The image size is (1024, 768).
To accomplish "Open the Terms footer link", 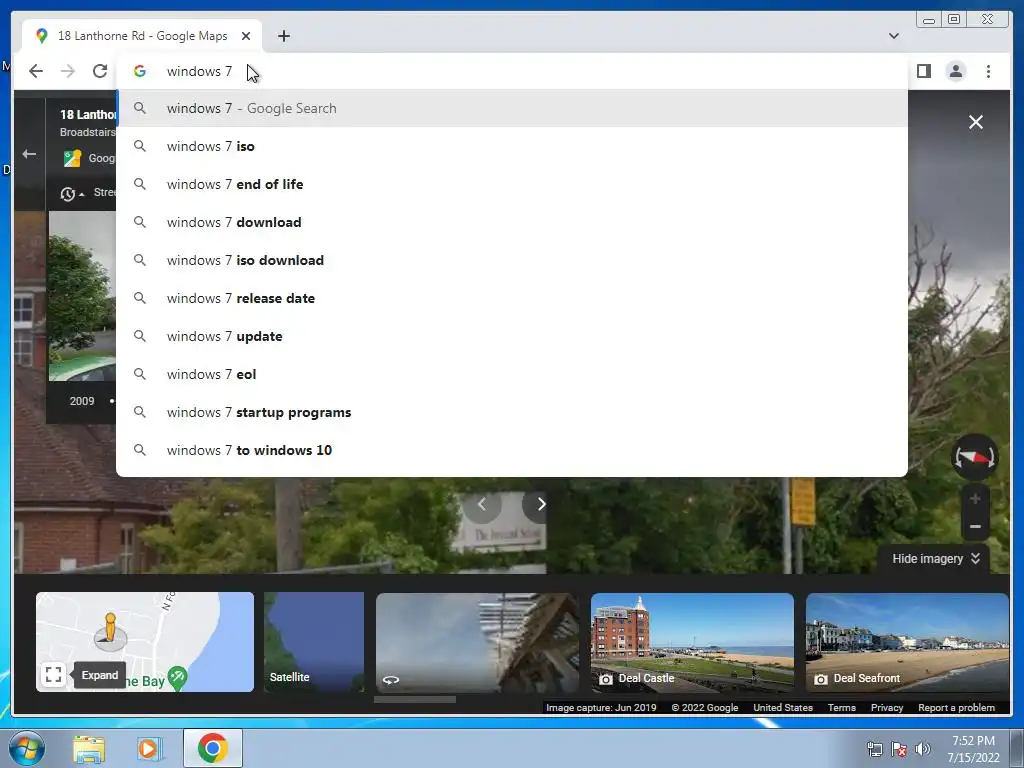I will [842, 707].
